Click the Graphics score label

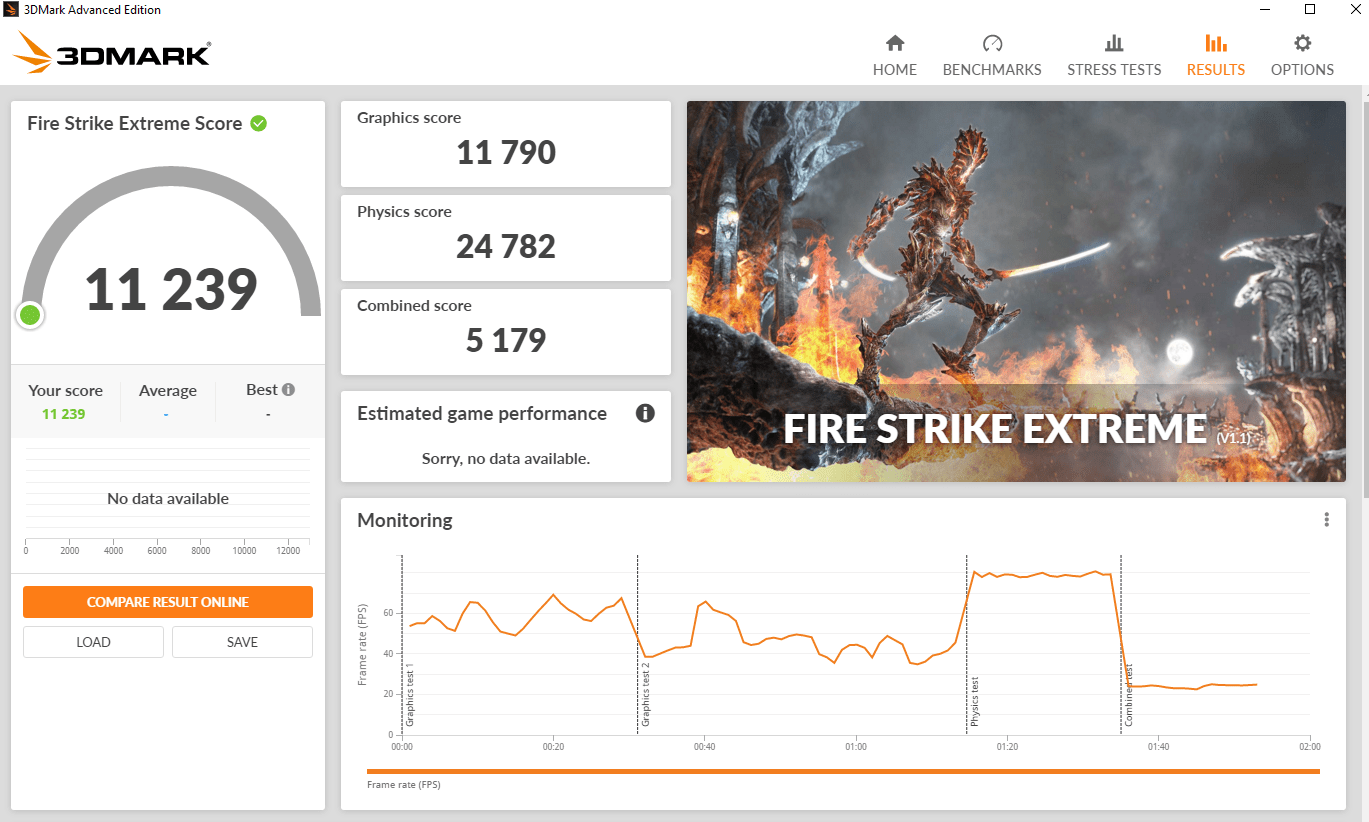(x=409, y=118)
